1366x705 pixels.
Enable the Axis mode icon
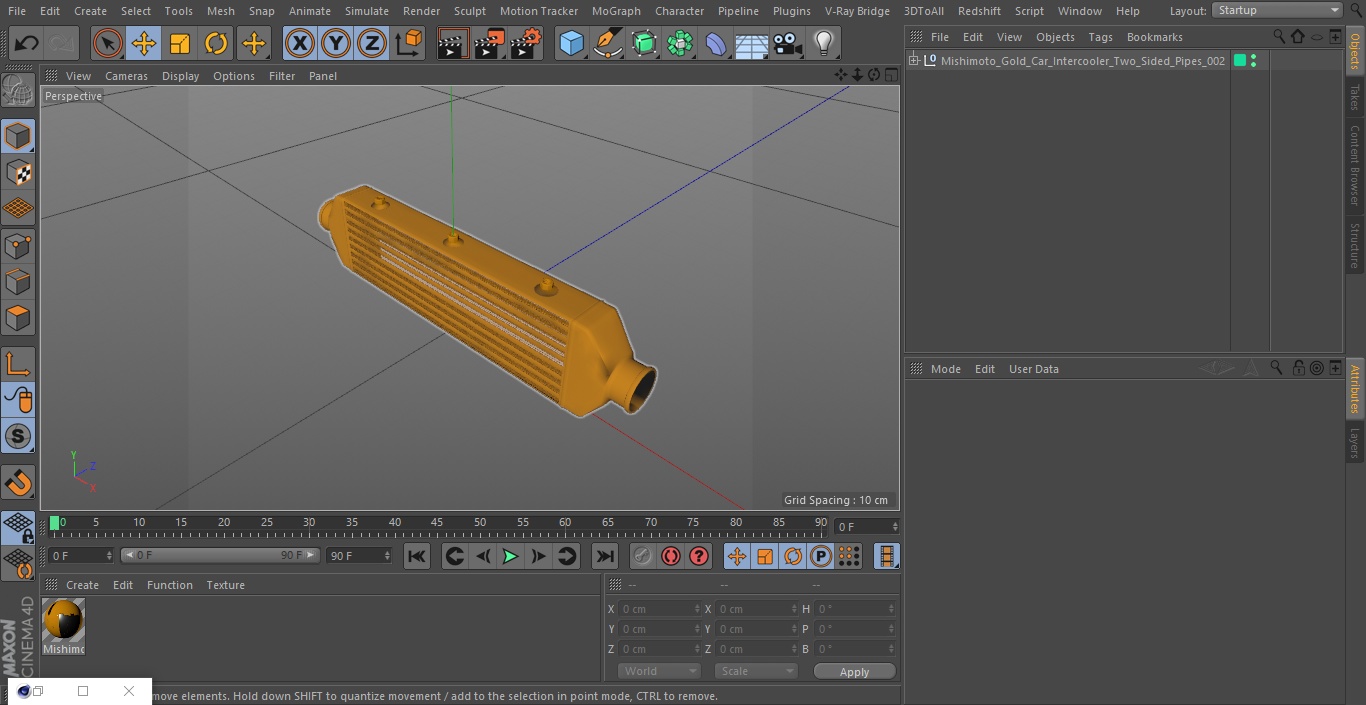(x=18, y=363)
